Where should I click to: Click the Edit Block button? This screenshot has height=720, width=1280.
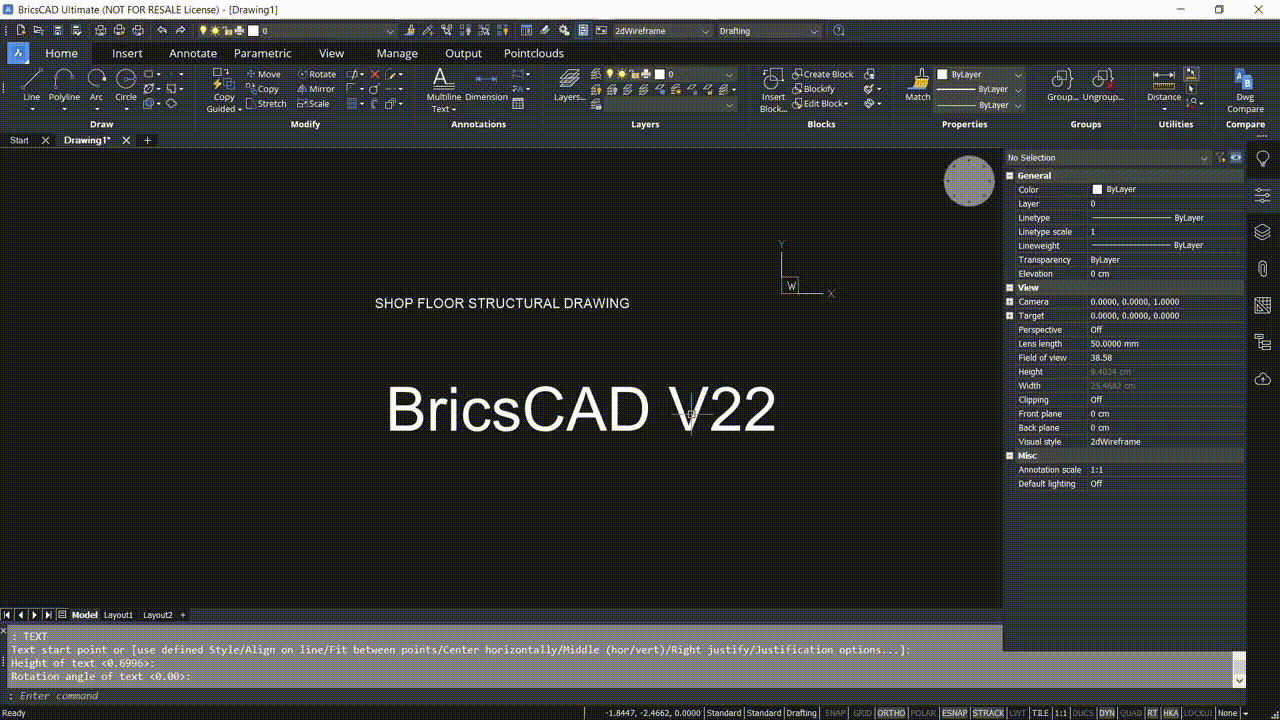point(820,104)
